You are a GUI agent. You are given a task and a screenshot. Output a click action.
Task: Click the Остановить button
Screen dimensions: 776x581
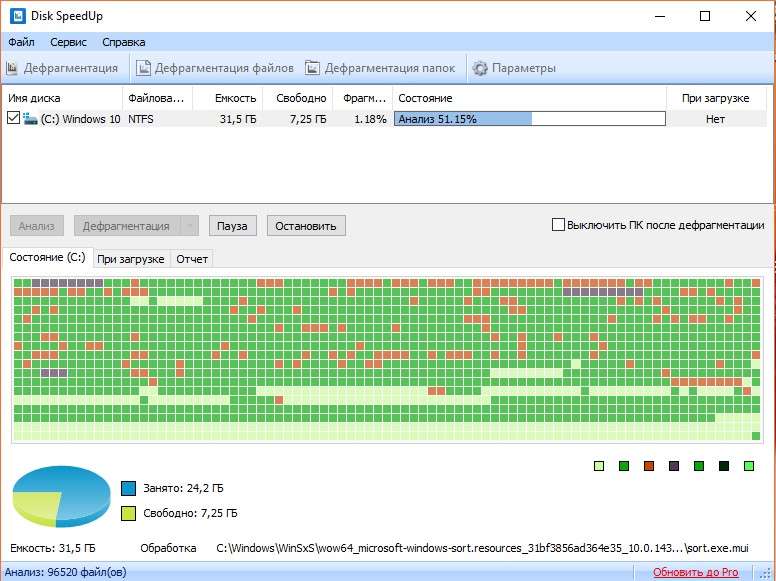pyautogui.click(x=306, y=226)
